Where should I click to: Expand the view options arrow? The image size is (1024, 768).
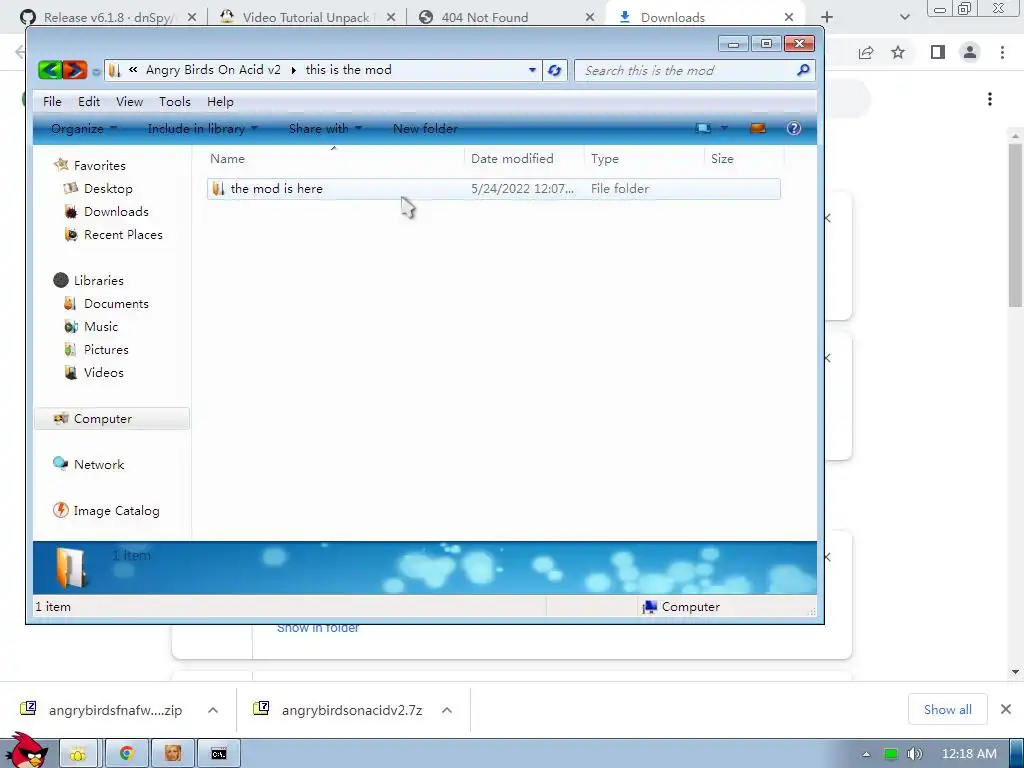click(724, 129)
